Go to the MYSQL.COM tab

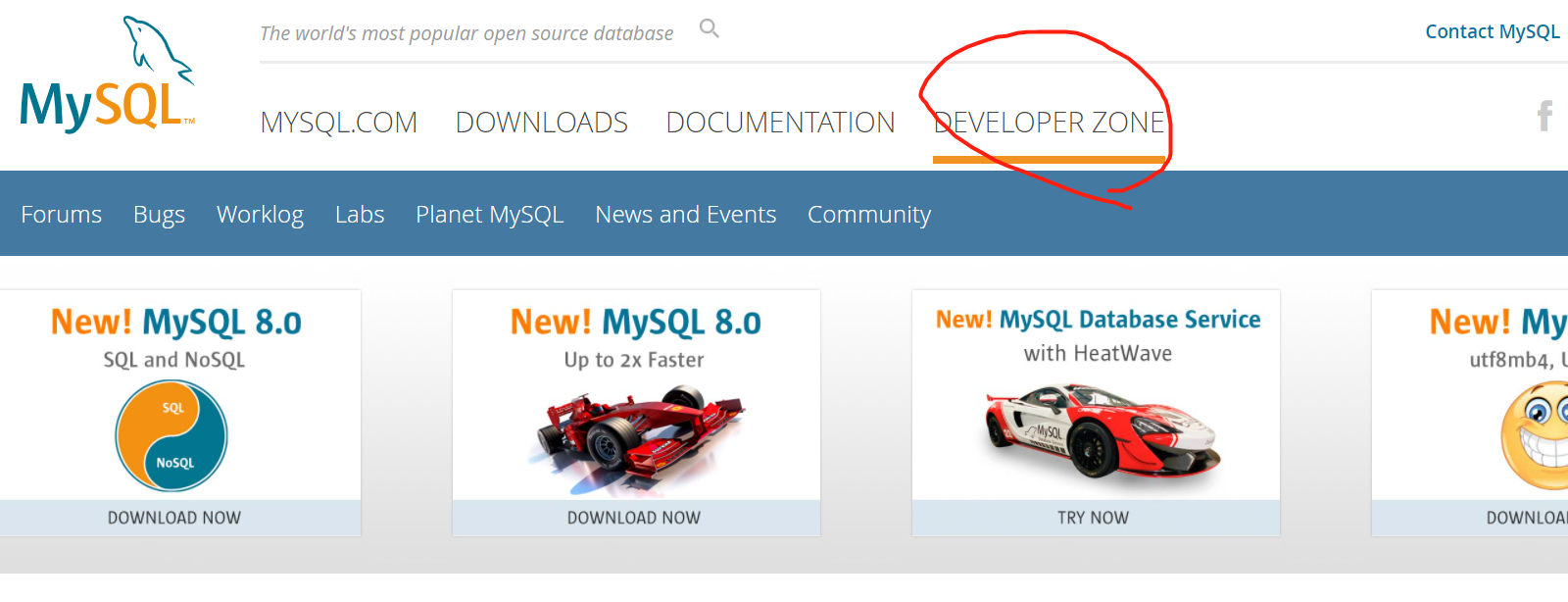point(339,123)
